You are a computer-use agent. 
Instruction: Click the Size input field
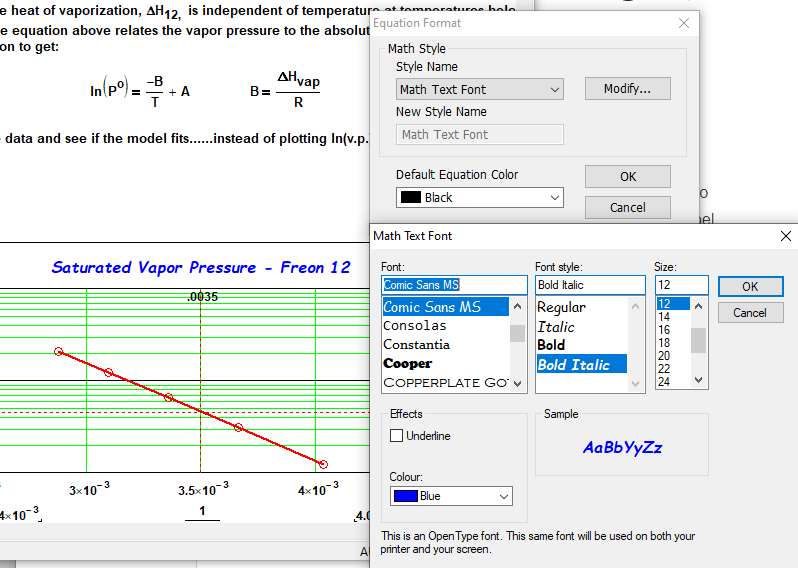[x=680, y=286]
